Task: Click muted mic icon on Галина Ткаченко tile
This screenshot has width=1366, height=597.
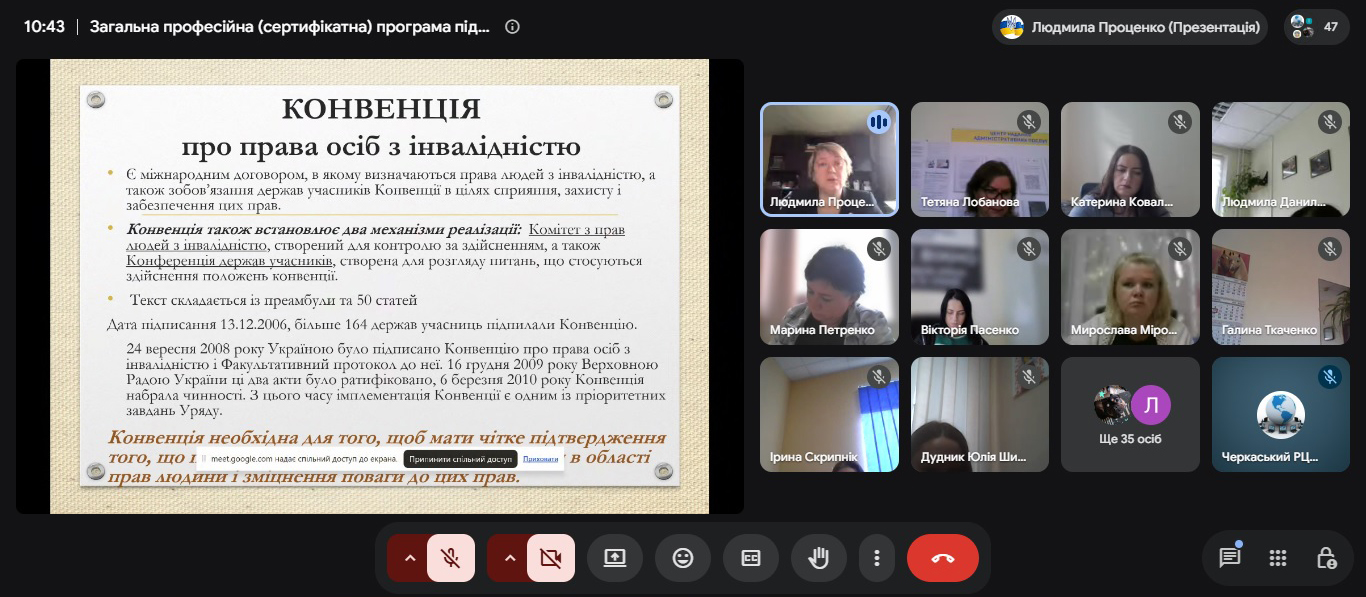Action: (x=1330, y=249)
